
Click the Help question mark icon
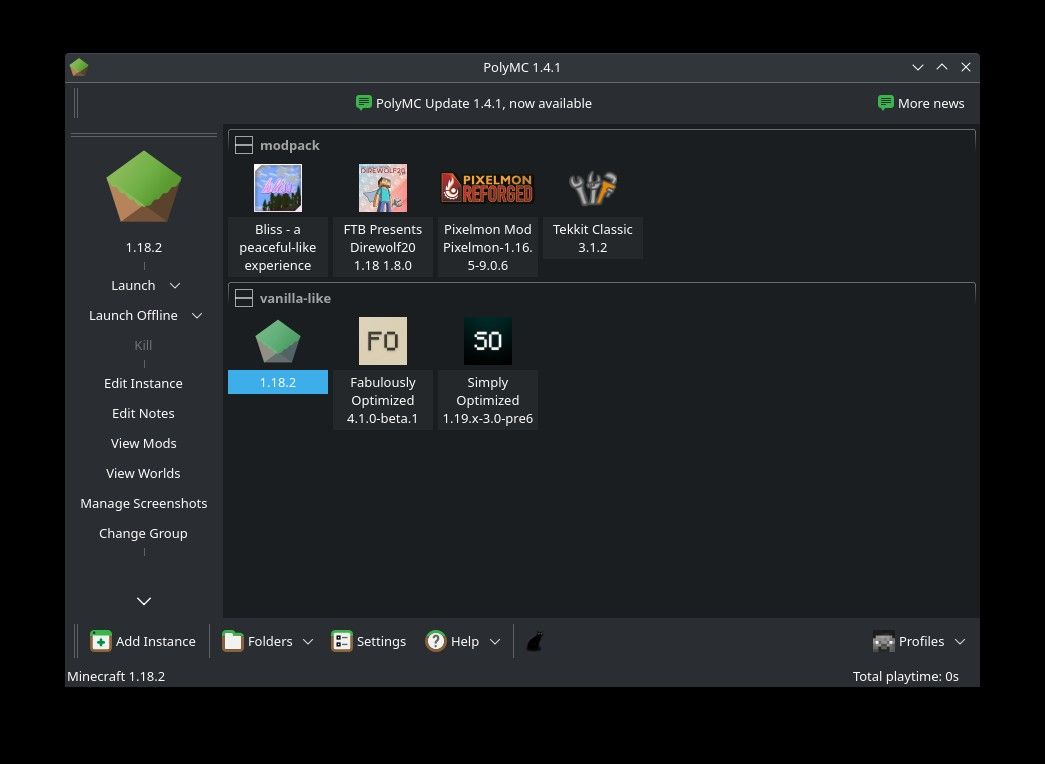[x=436, y=641]
